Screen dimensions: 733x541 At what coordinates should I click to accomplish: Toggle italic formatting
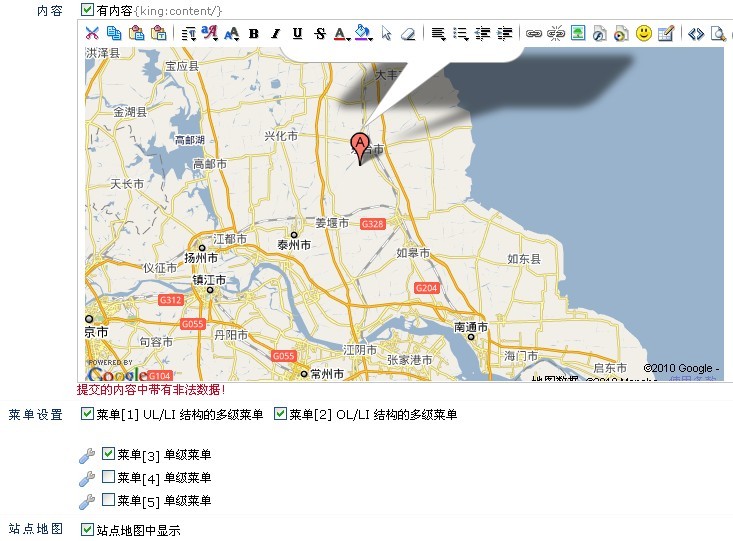tap(275, 34)
